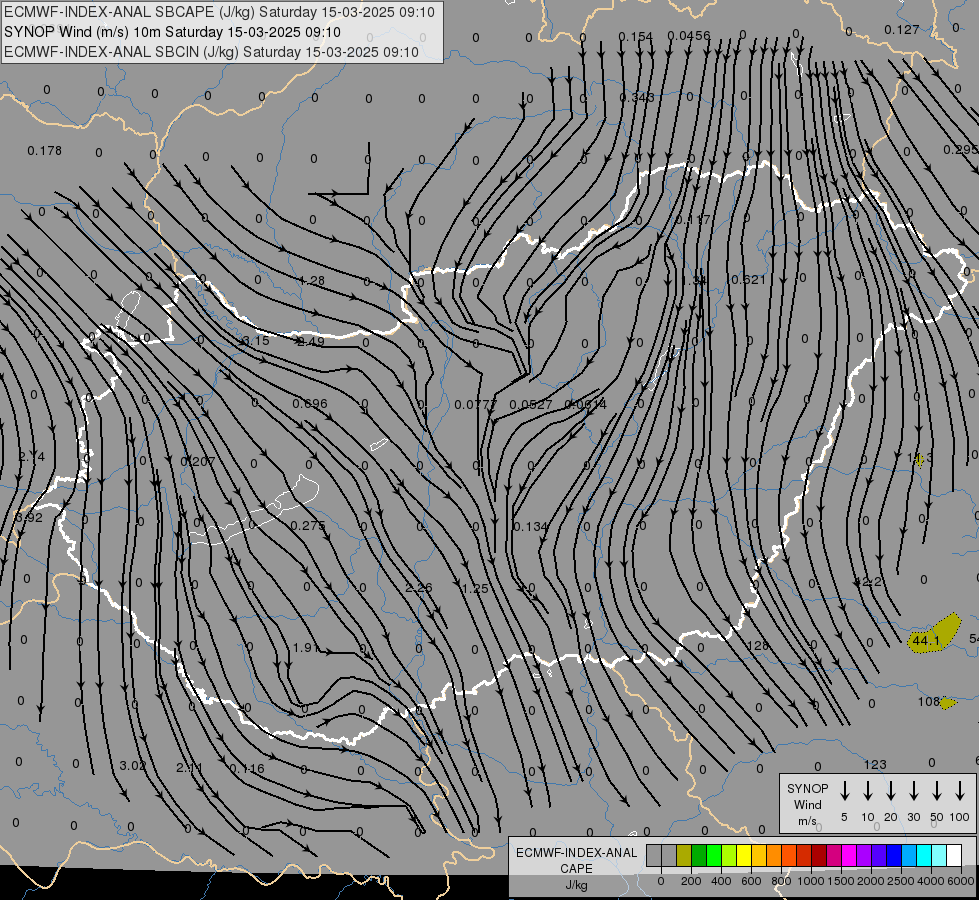Click the 0.275 value near Lake Balaton
Image resolution: width=979 pixels, height=900 pixels.
pos(308,525)
